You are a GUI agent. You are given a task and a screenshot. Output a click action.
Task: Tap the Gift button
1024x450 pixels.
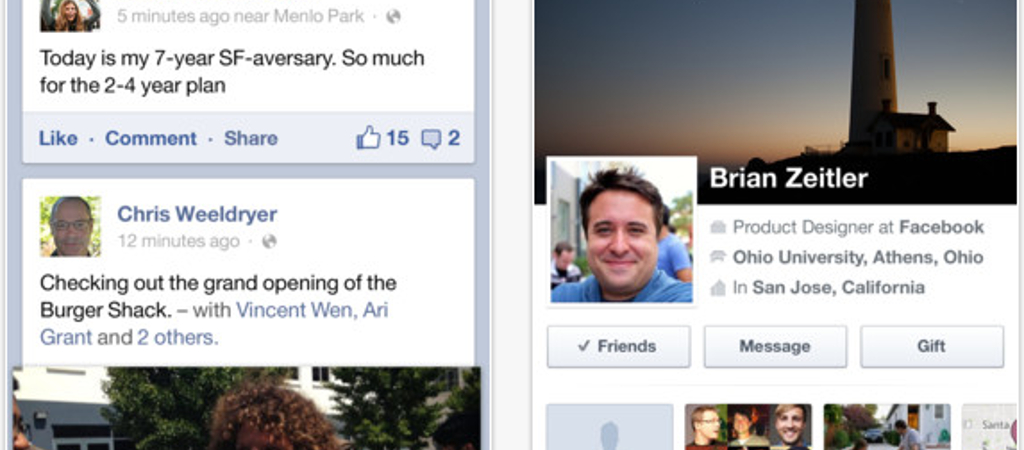932,347
